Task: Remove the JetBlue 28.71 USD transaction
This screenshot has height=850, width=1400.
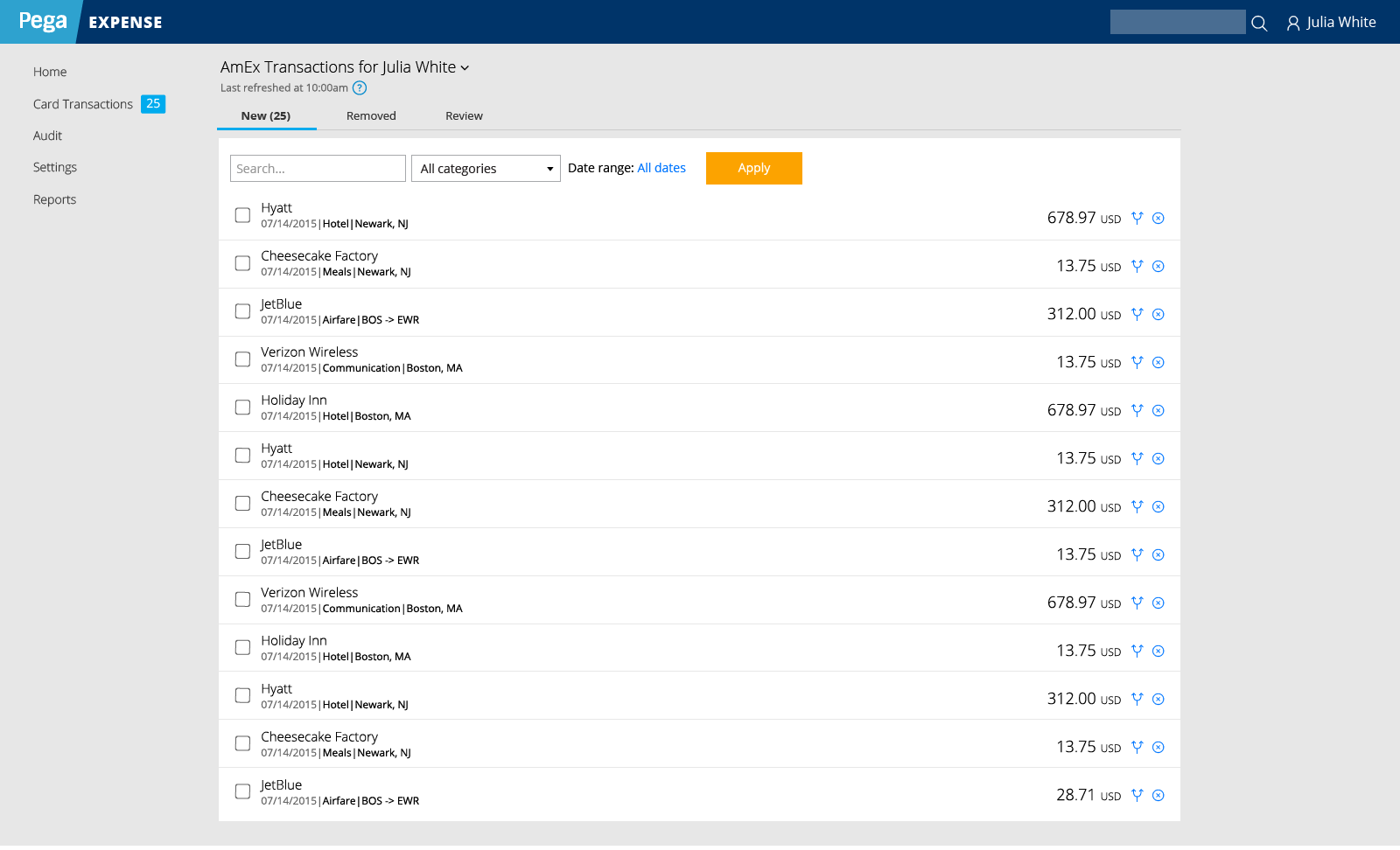Action: click(x=1158, y=796)
